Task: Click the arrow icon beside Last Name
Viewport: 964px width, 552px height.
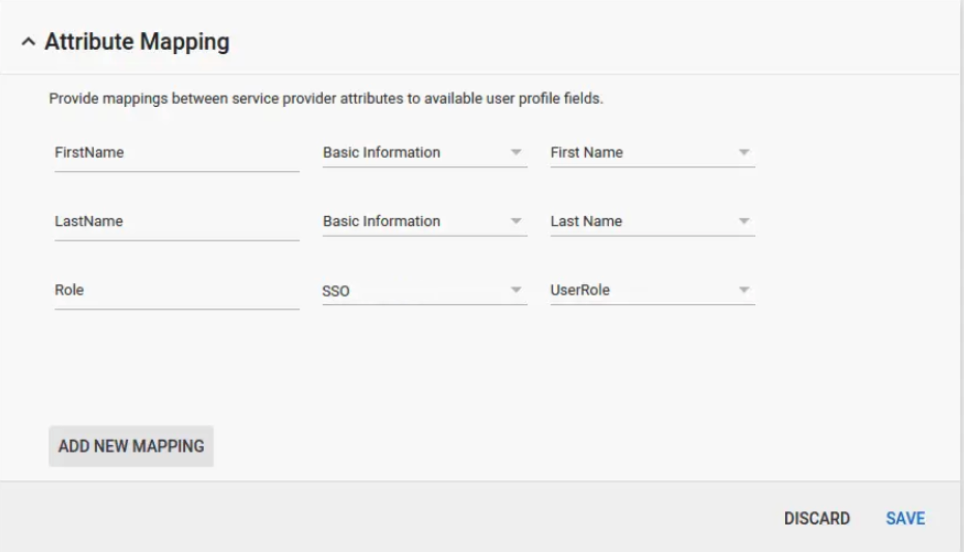Action: tap(743, 222)
